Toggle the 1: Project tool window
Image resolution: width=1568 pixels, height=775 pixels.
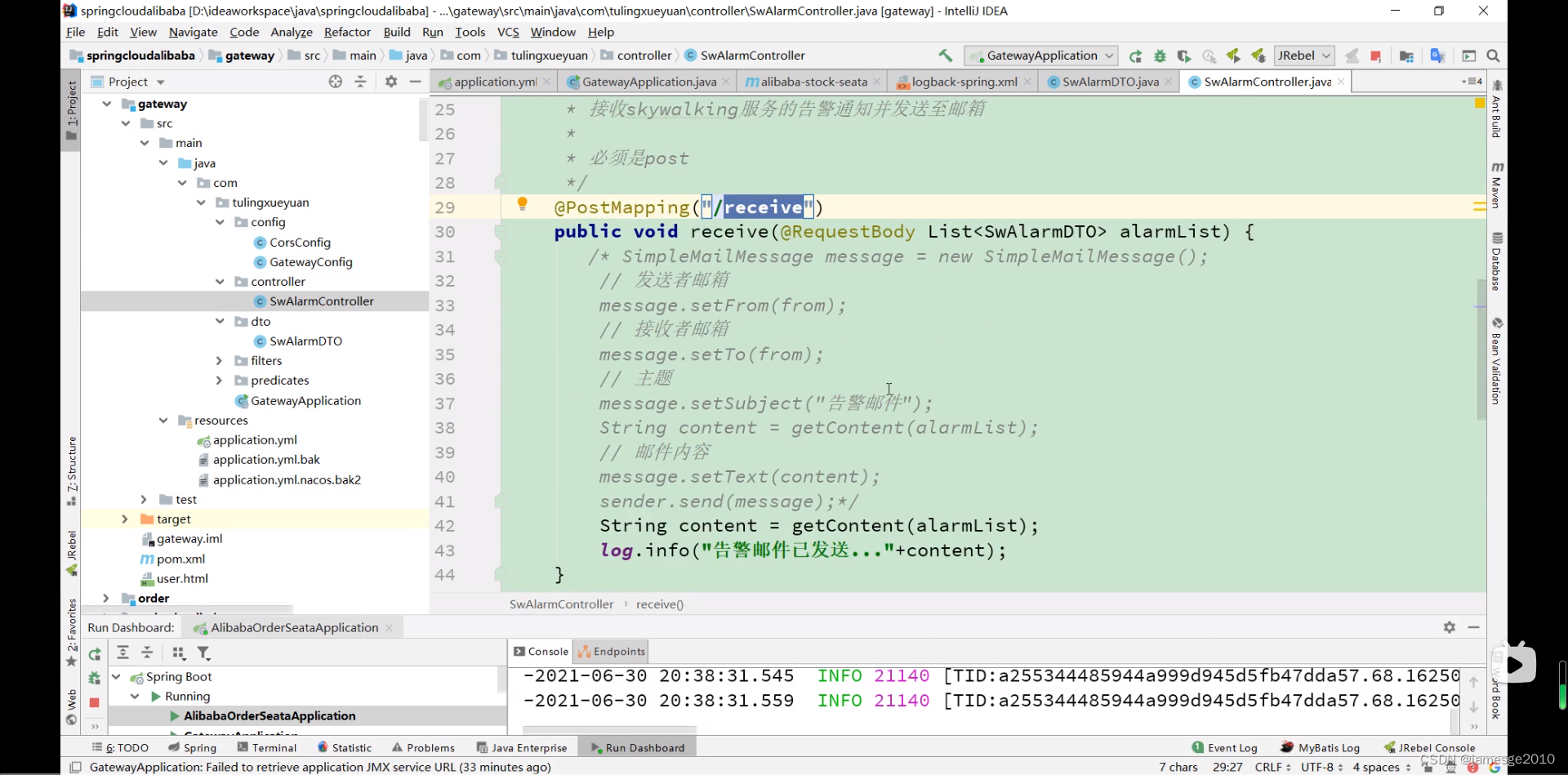point(72,110)
